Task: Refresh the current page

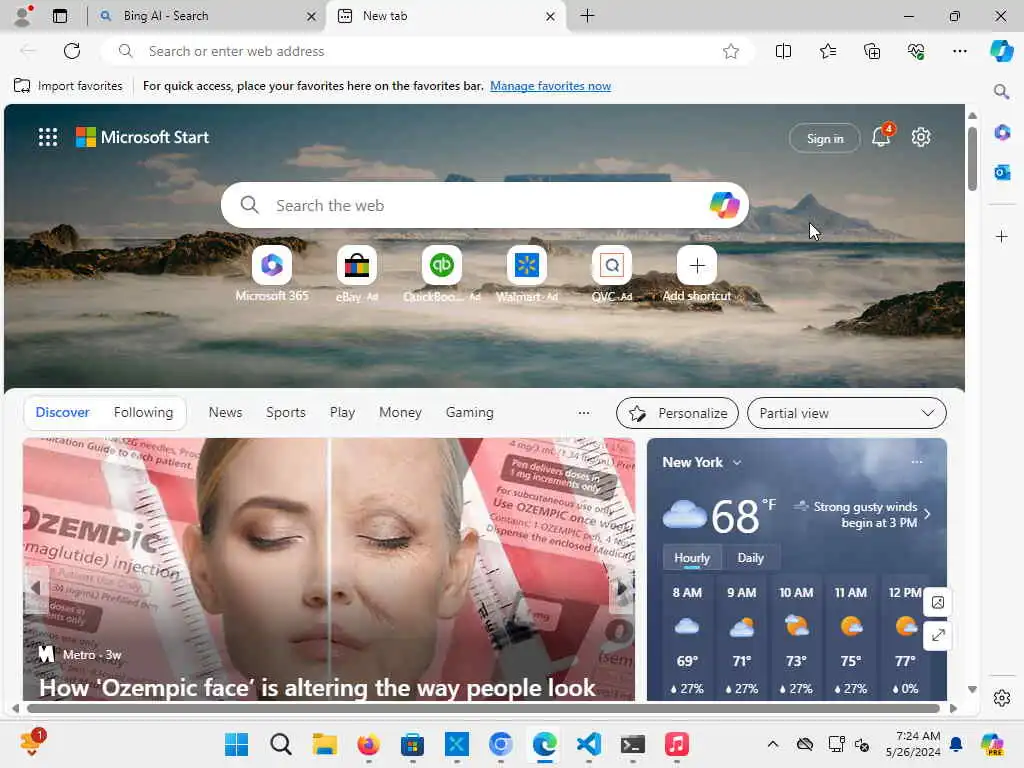Action: [72, 51]
